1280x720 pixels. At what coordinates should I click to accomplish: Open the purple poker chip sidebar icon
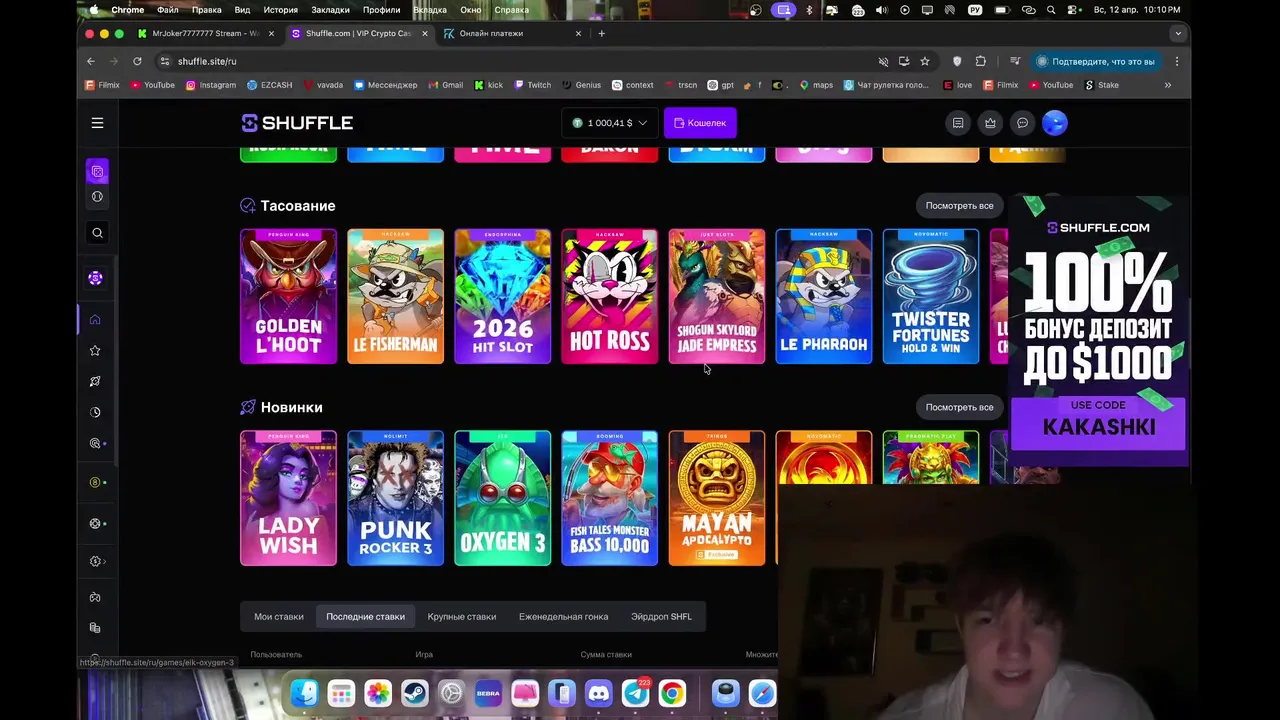coord(95,278)
